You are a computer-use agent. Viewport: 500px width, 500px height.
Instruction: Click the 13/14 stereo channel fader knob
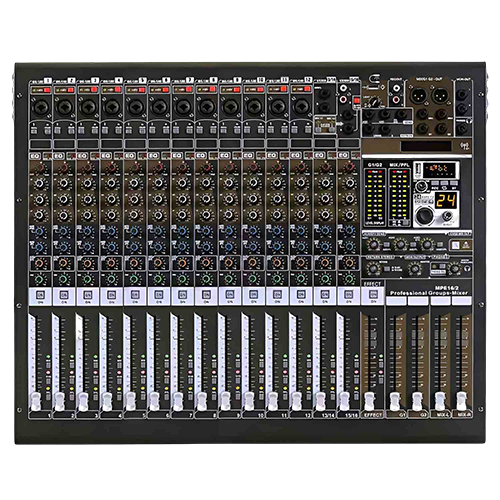[320, 401]
